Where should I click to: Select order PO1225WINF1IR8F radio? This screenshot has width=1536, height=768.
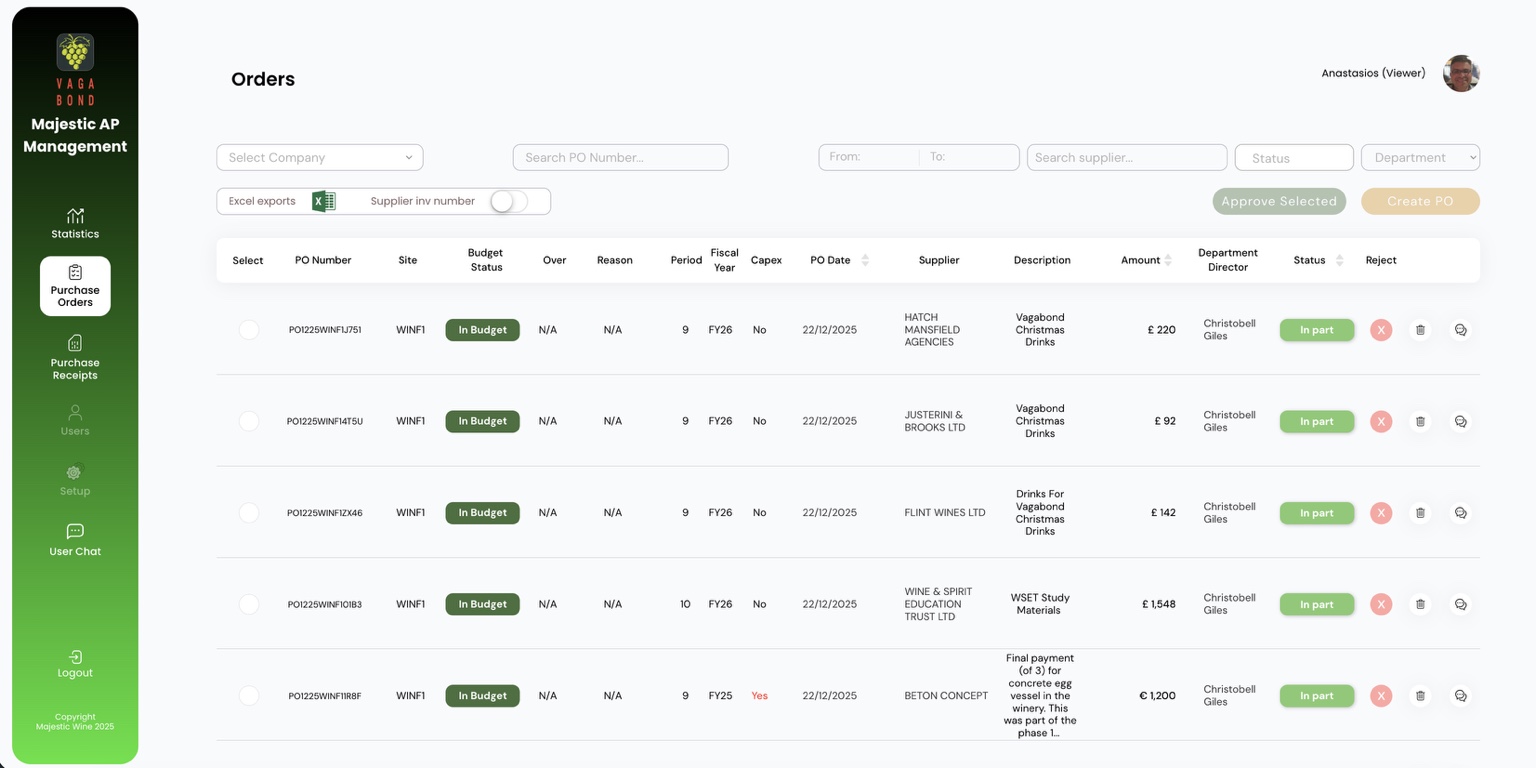point(249,695)
